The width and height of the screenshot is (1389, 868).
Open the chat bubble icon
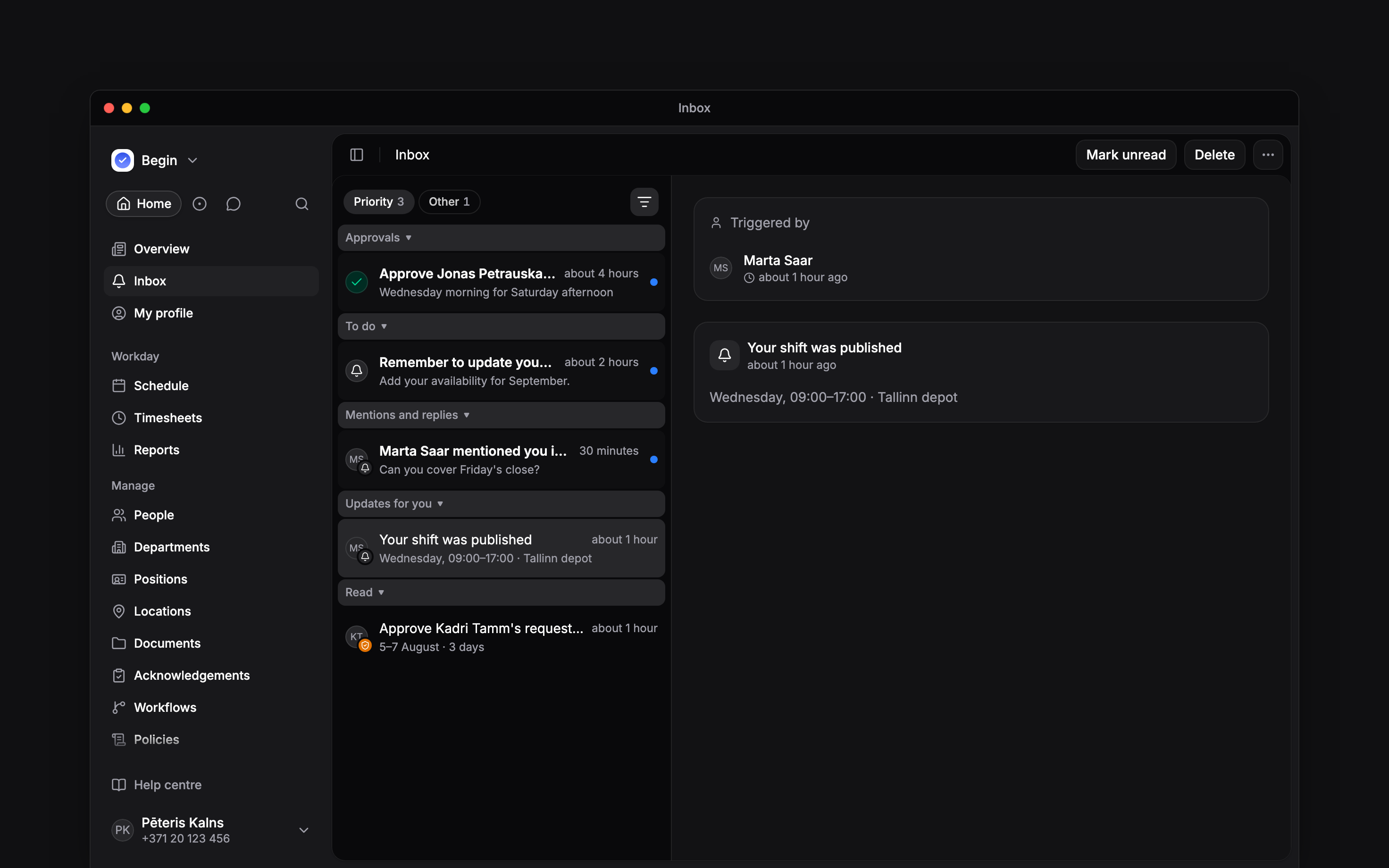click(233, 204)
